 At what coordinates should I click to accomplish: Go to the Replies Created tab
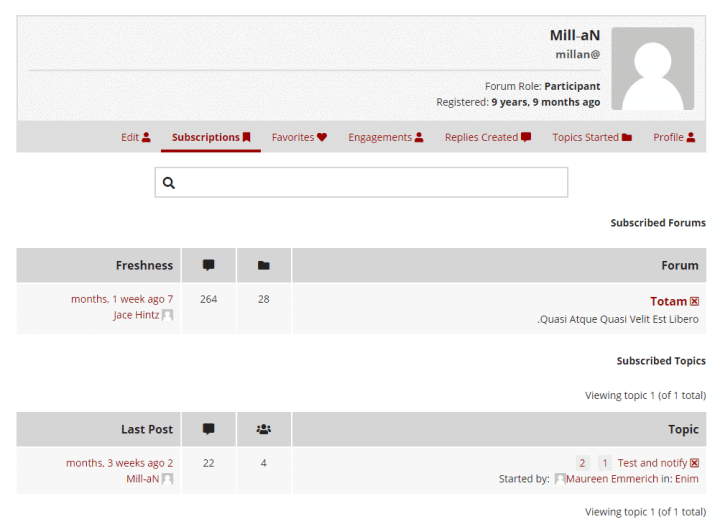pos(488,137)
